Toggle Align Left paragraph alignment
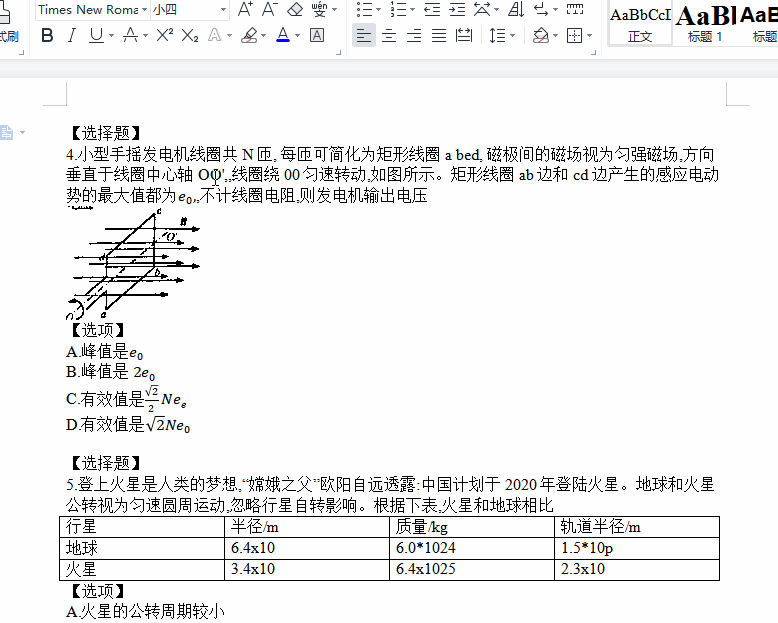The width and height of the screenshot is (778, 623). 364,35
